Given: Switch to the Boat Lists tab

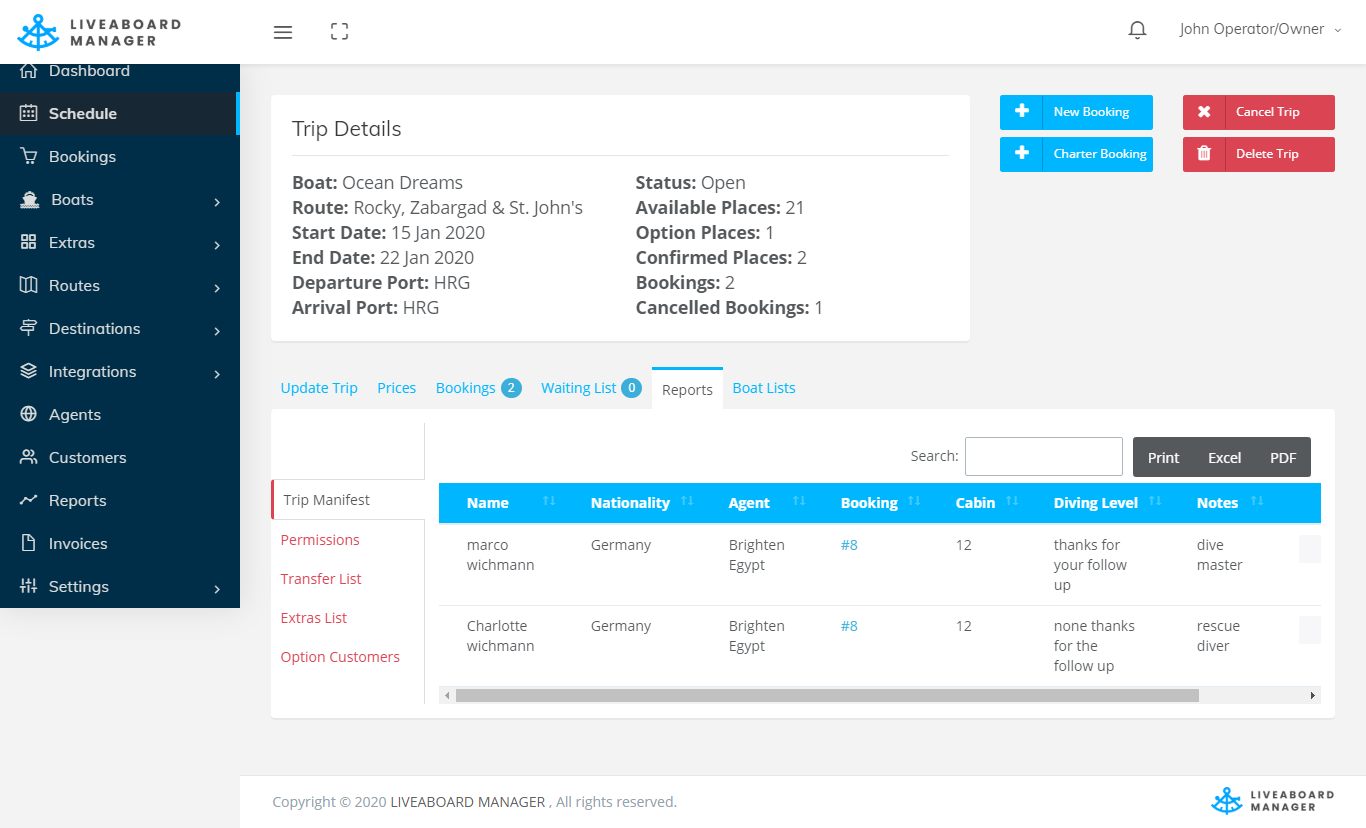Looking at the screenshot, I should click(764, 388).
